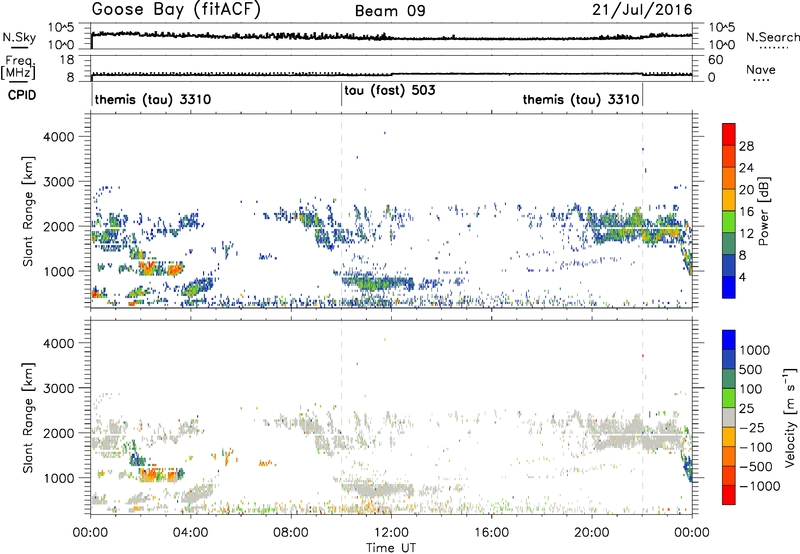800x554 pixels.
Task: Click 'themis (tau) 3310' label beginning at 00:00
Action: click(x=153, y=99)
